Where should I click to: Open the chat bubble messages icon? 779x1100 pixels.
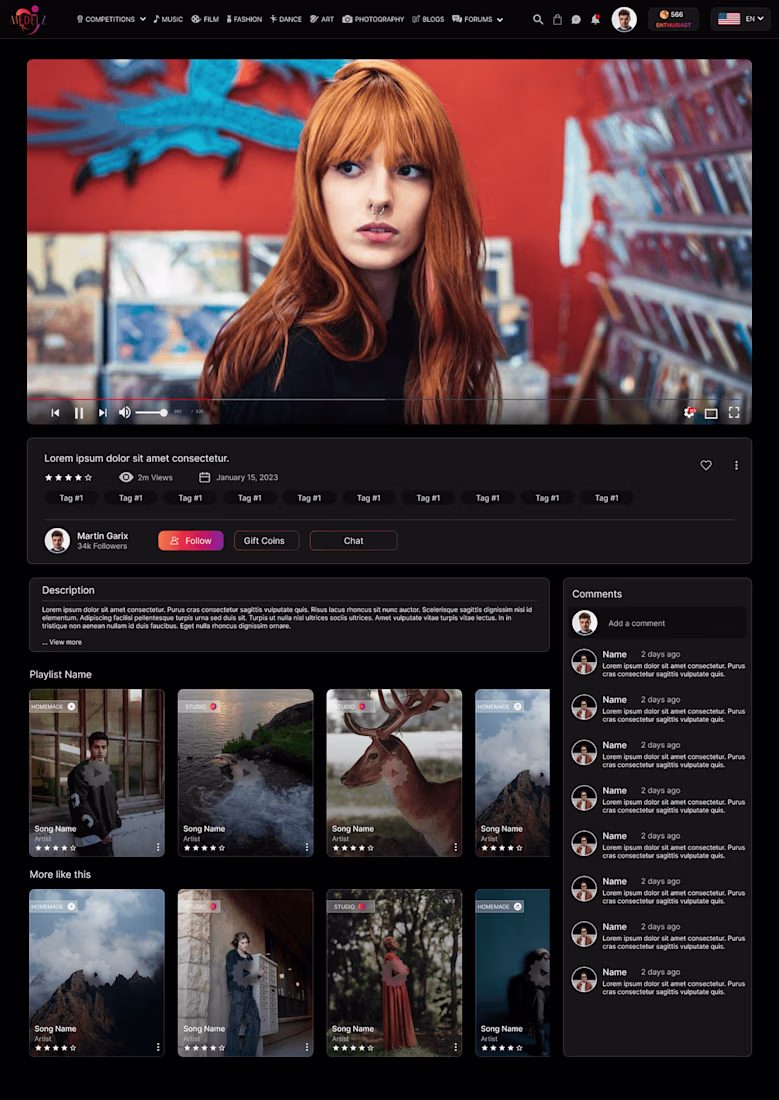coord(576,20)
